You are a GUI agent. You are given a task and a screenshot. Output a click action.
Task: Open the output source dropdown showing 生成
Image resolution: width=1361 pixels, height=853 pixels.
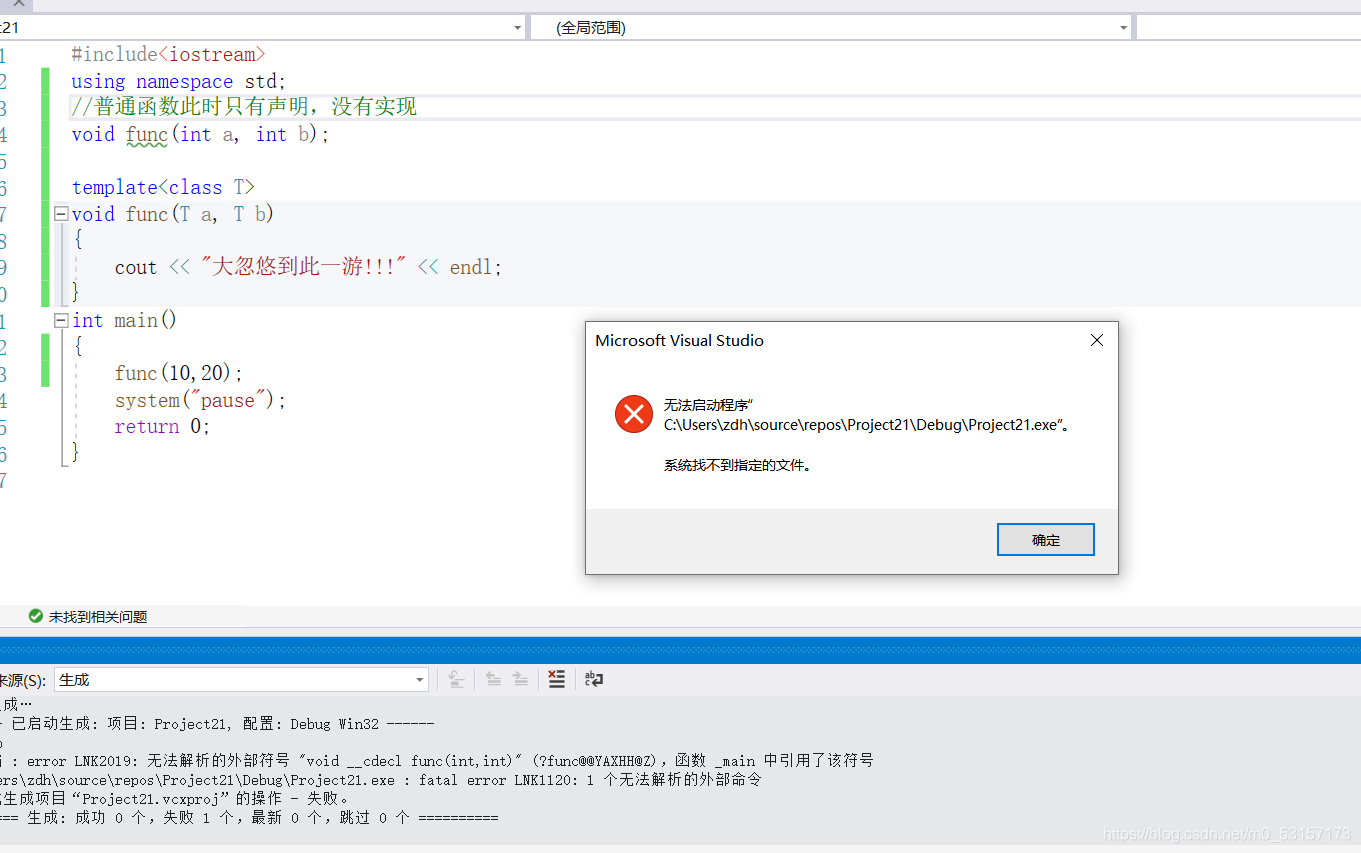coord(241,680)
